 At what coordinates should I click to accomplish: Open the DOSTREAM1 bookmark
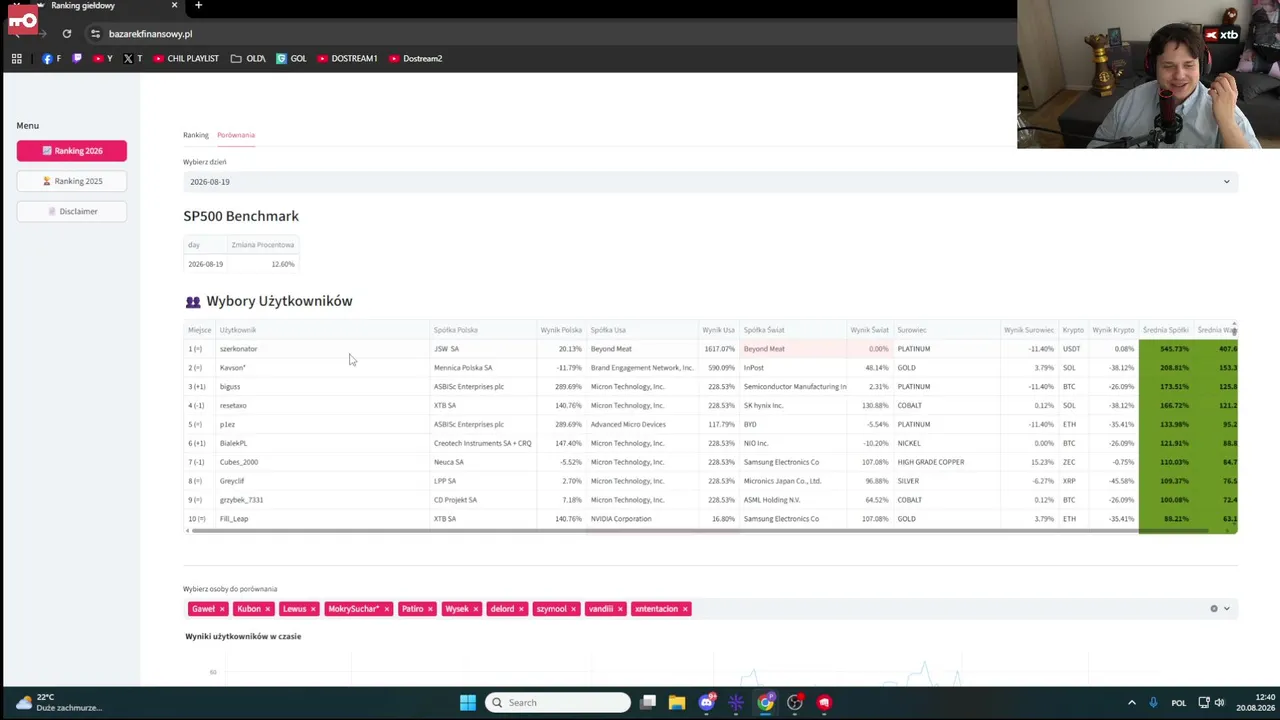[x=348, y=59]
